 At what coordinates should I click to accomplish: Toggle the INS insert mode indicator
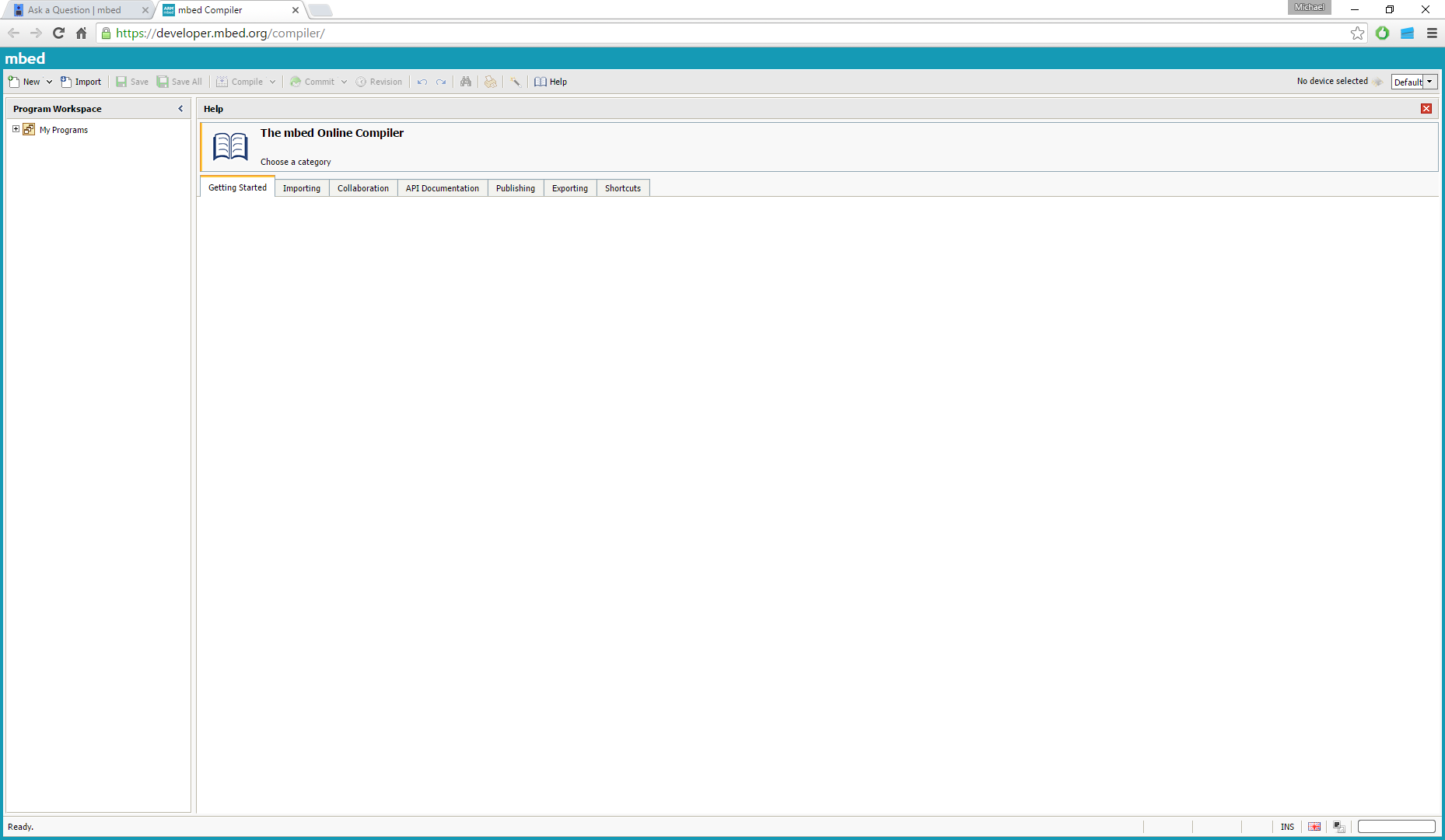(x=1287, y=827)
